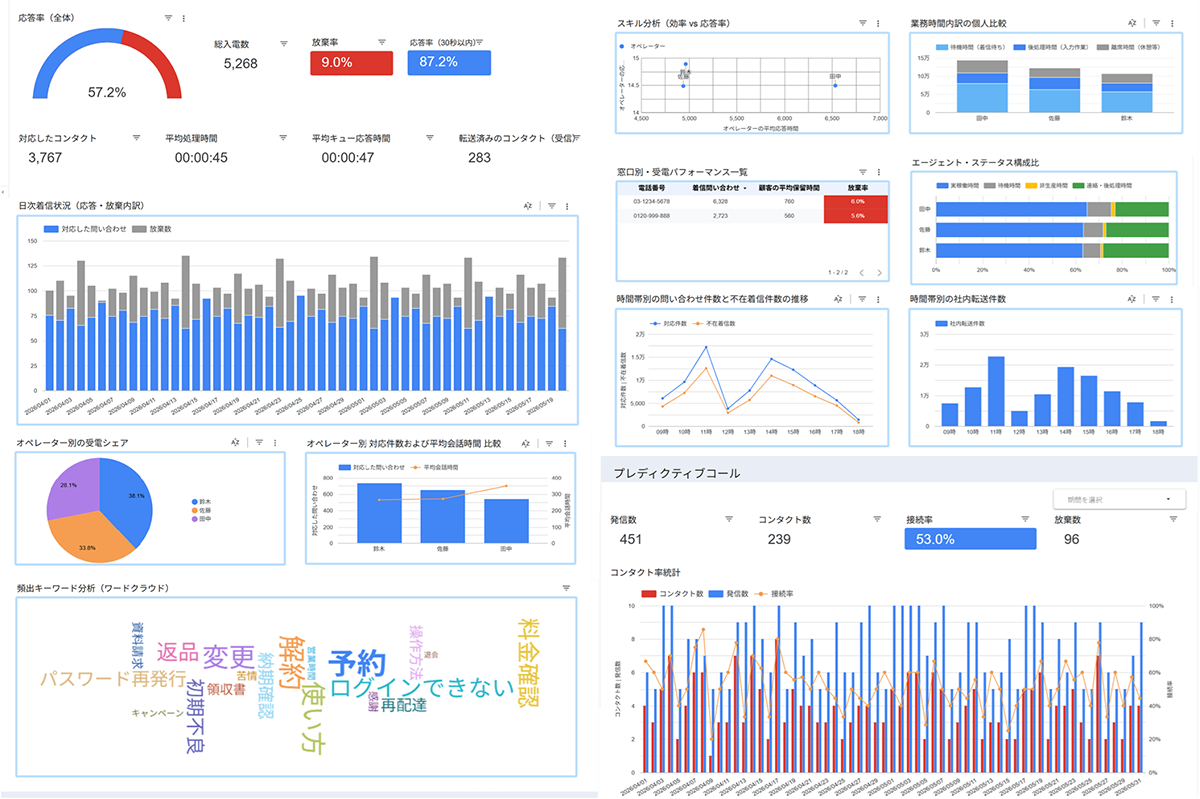Open filter icon on 窓口別・受電パフォーマンス一覧 table
Image resolution: width=1200 pixels, height=799 pixels.
[862, 172]
